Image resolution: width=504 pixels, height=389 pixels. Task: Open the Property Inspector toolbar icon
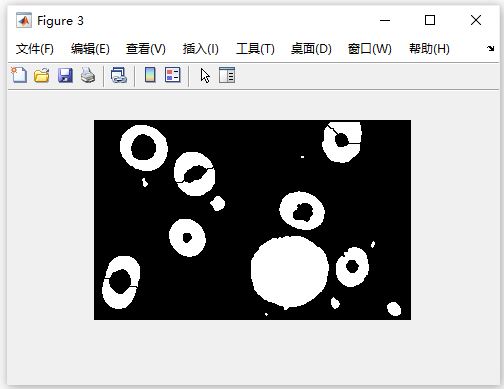point(227,75)
